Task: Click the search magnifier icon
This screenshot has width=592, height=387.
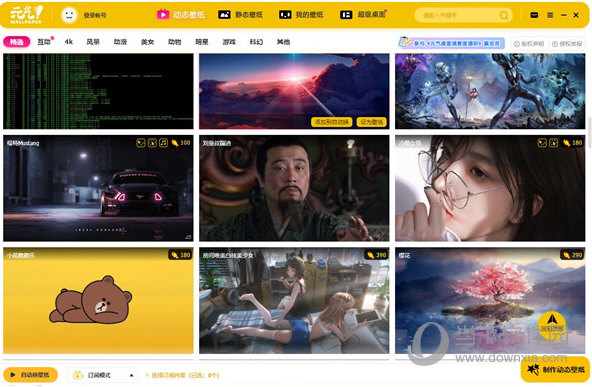Action: [x=504, y=15]
